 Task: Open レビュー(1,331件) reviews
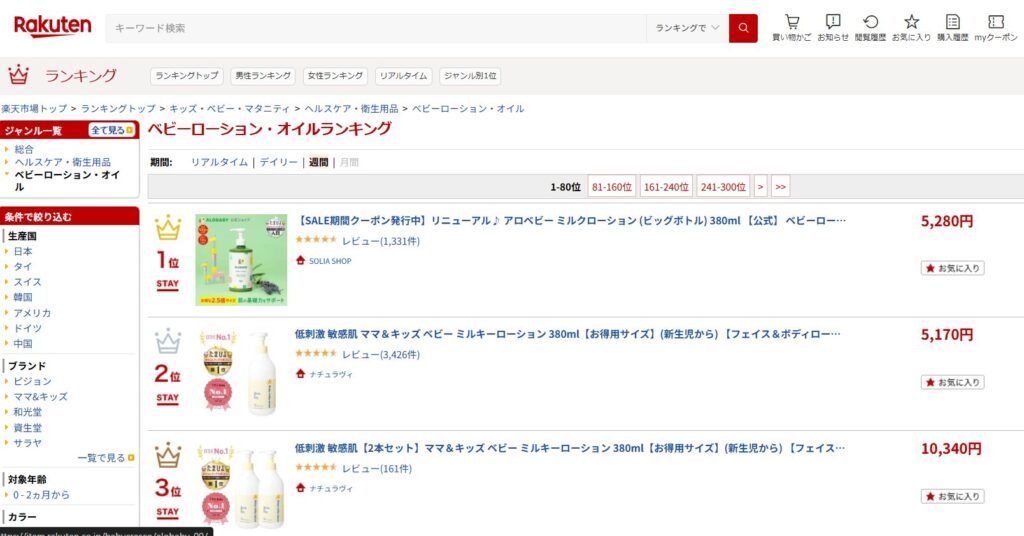pos(381,241)
